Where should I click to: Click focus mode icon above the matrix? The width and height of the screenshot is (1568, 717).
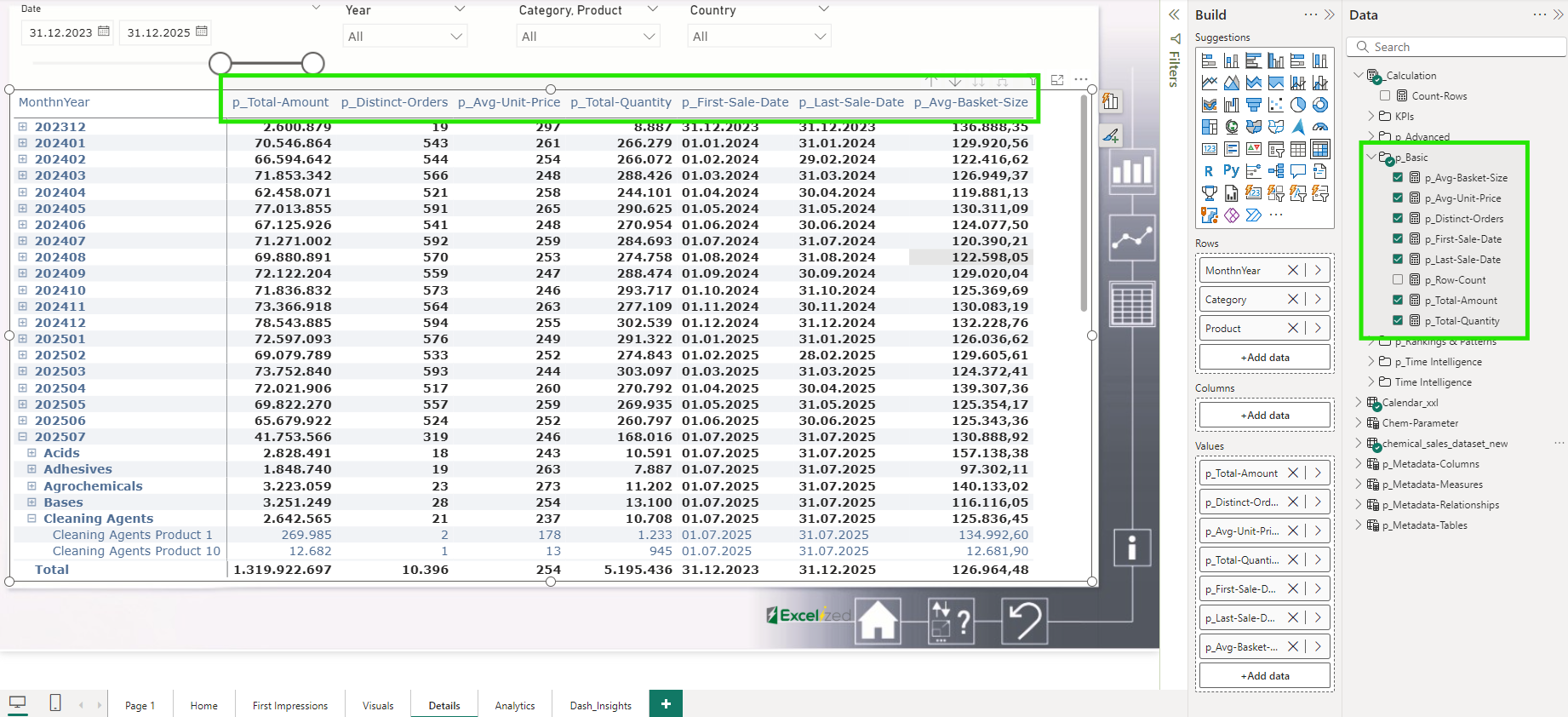[x=1057, y=80]
